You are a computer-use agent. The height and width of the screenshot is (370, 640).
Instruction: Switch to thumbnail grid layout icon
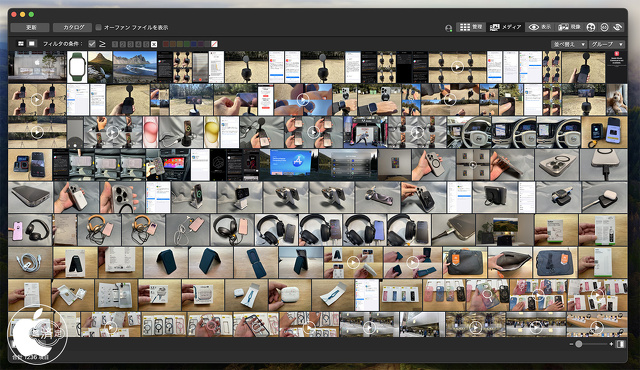[x=21, y=43]
